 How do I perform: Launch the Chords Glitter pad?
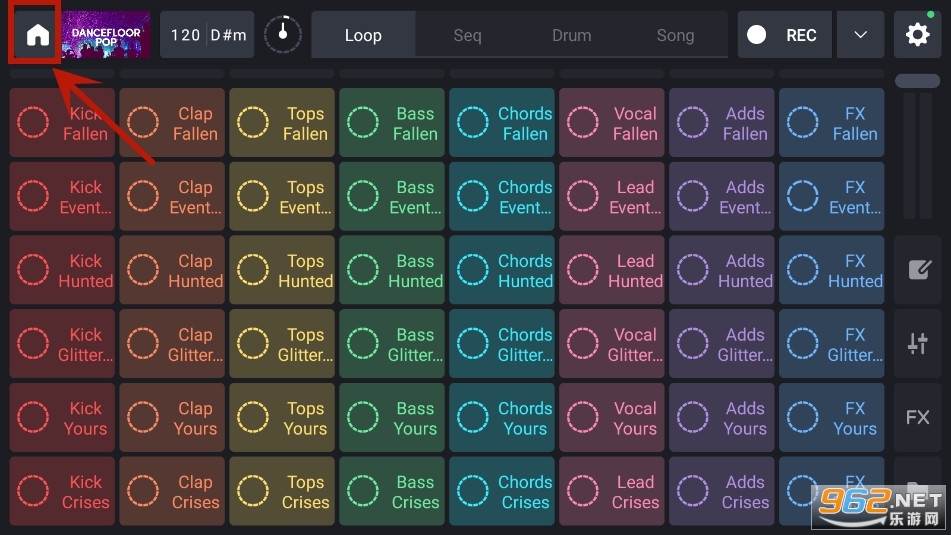pos(502,344)
